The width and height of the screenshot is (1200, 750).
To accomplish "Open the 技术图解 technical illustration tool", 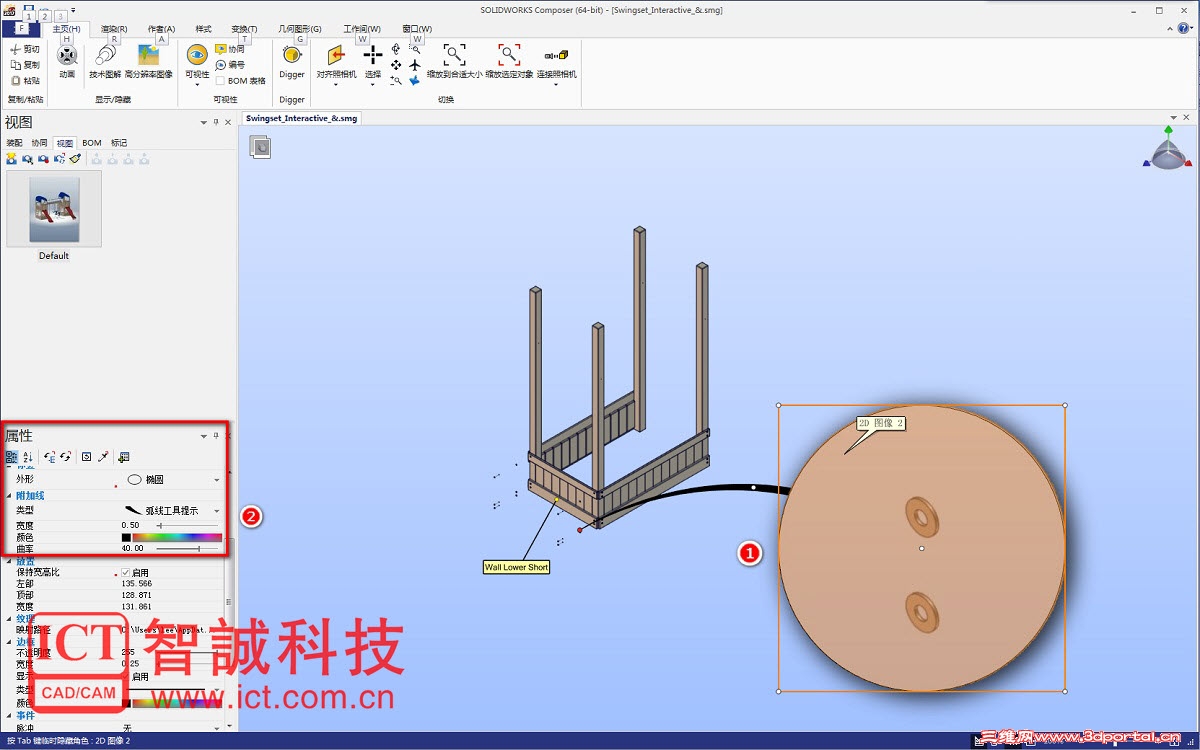I will coord(105,61).
